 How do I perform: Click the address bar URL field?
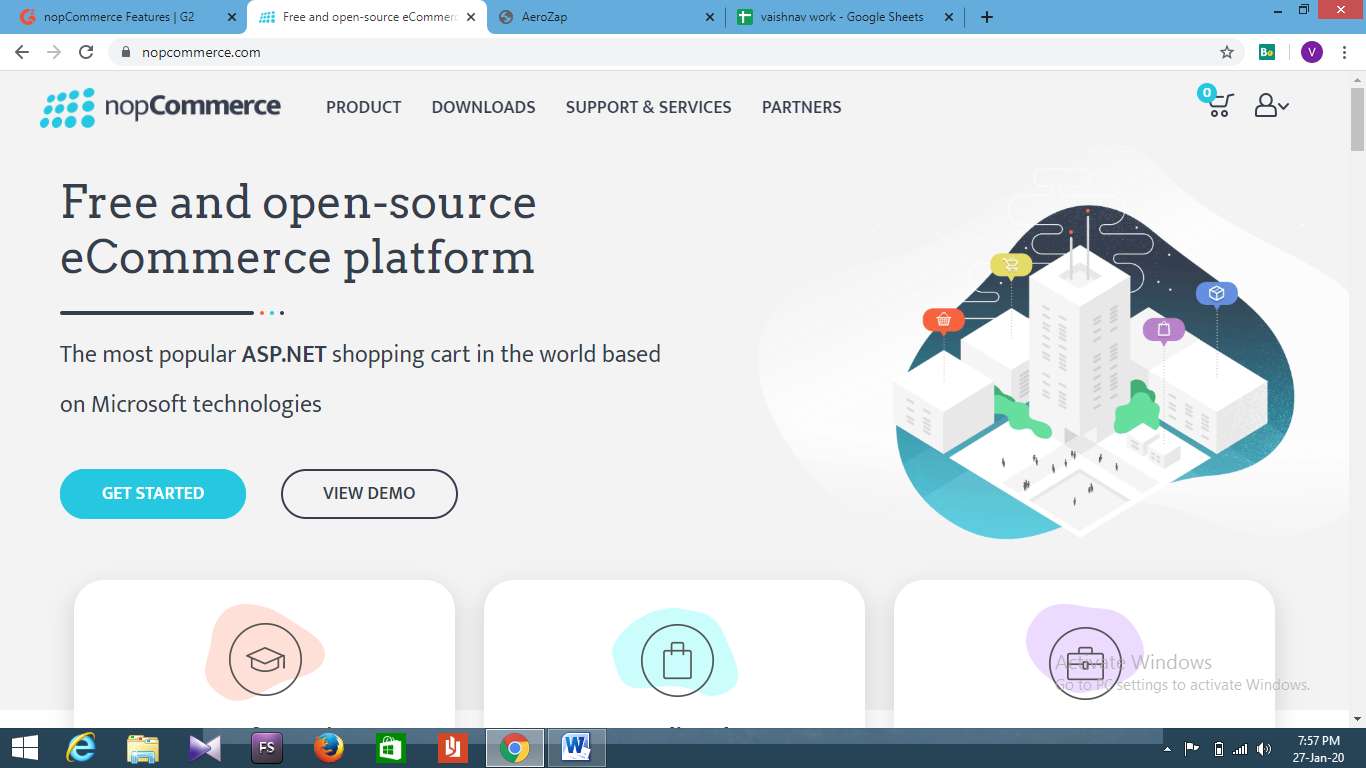[x=676, y=52]
